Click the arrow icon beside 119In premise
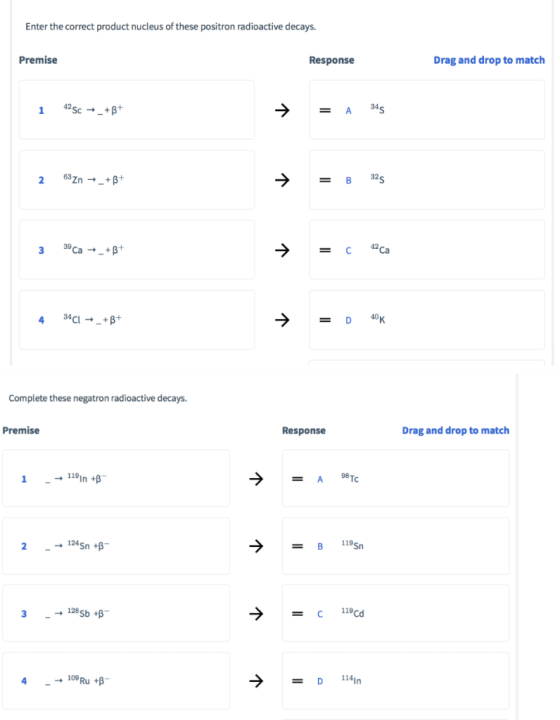The width and height of the screenshot is (560, 720). tap(256, 479)
